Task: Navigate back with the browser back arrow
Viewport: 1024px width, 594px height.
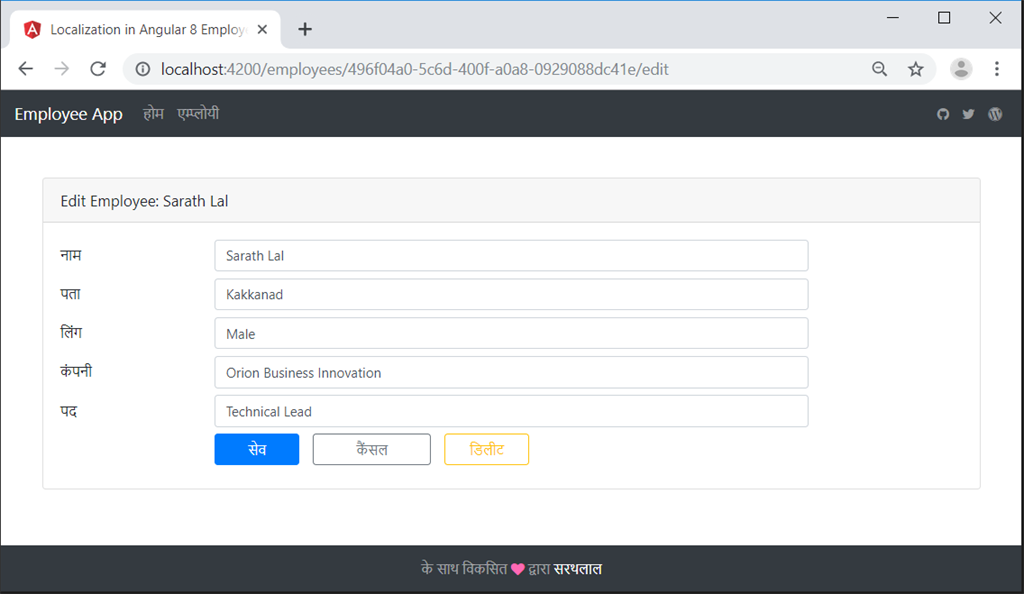Action: (25, 69)
